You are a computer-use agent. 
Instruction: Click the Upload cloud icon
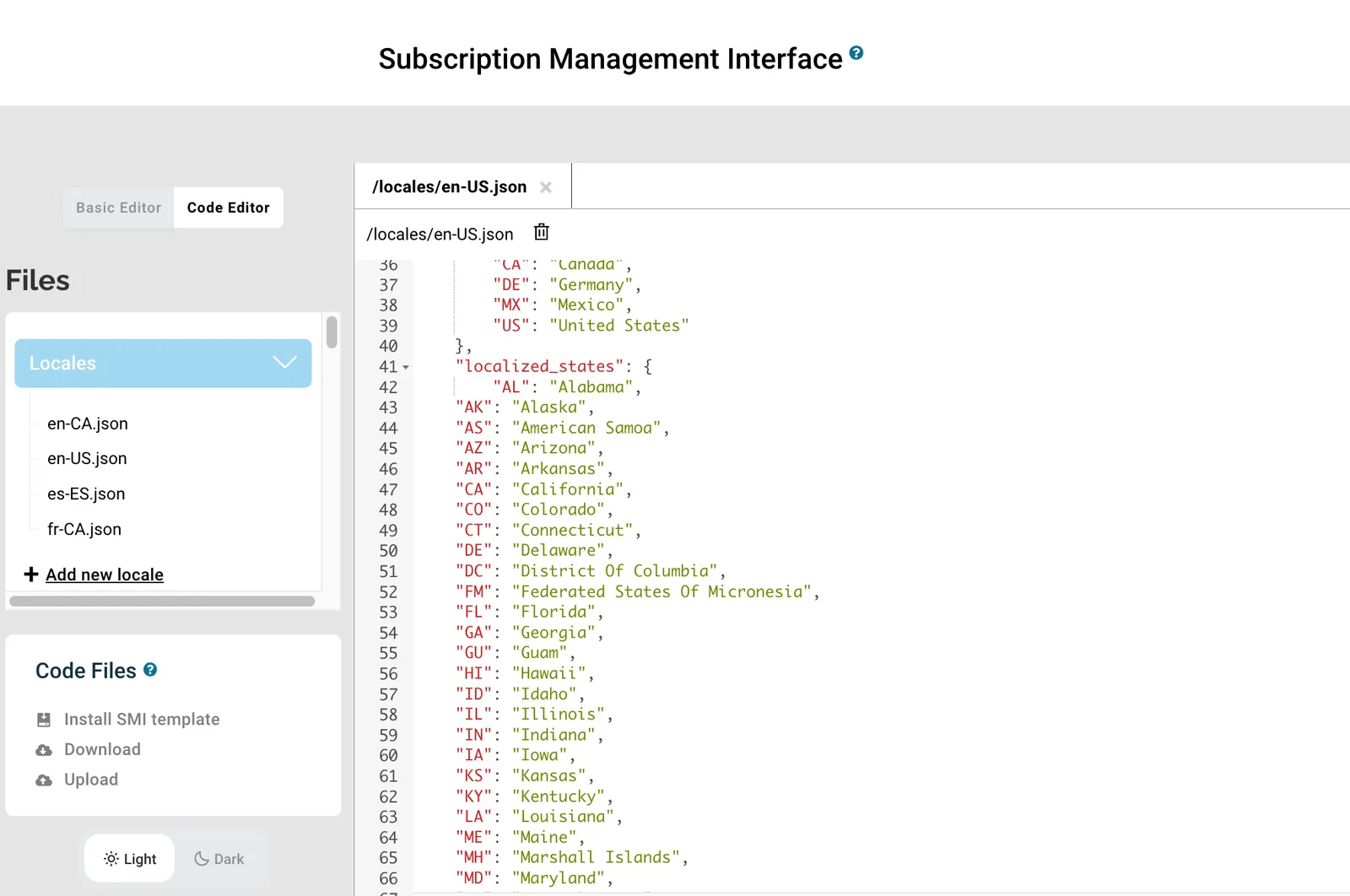[44, 780]
